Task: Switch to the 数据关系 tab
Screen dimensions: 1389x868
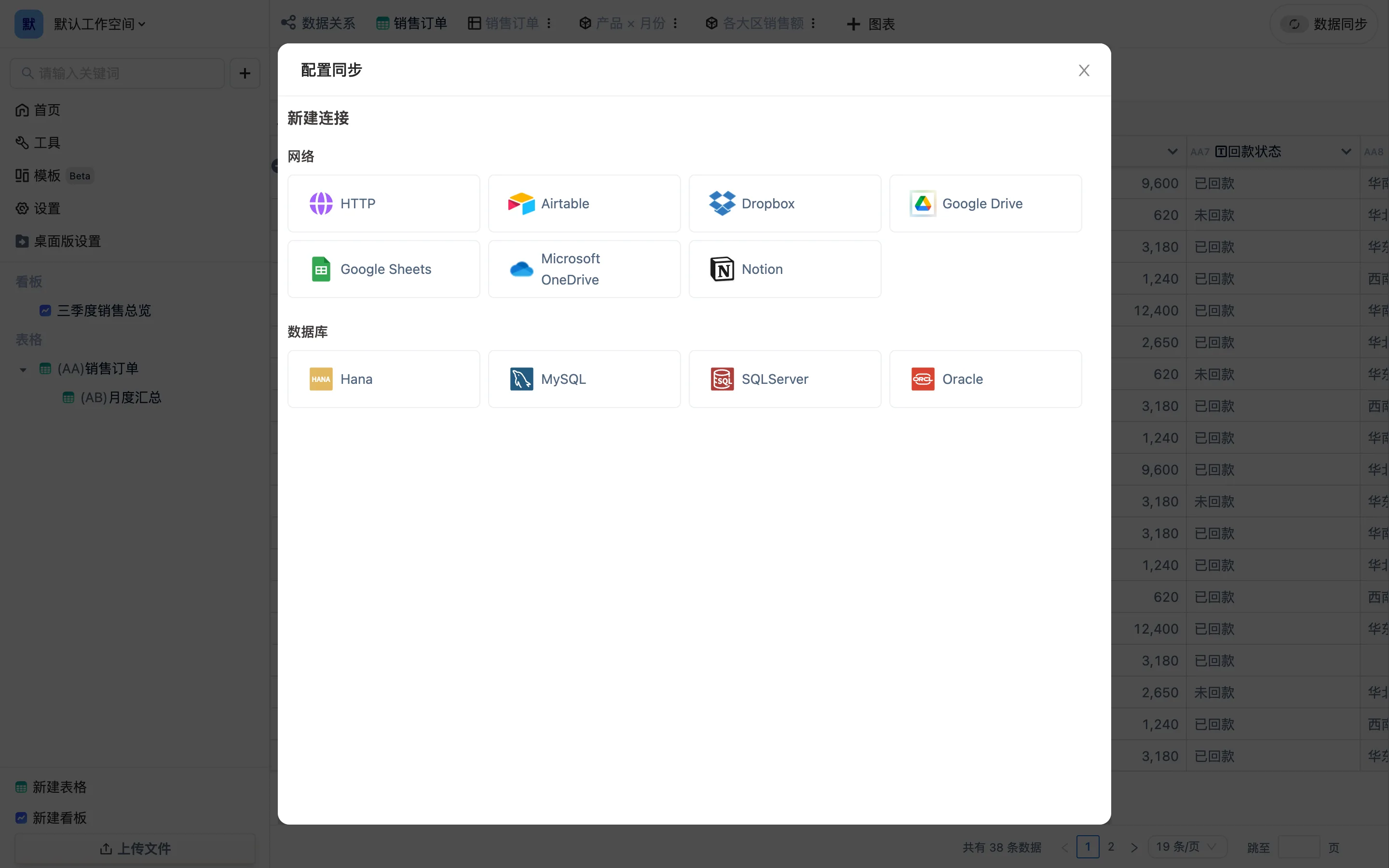Action: (x=318, y=23)
